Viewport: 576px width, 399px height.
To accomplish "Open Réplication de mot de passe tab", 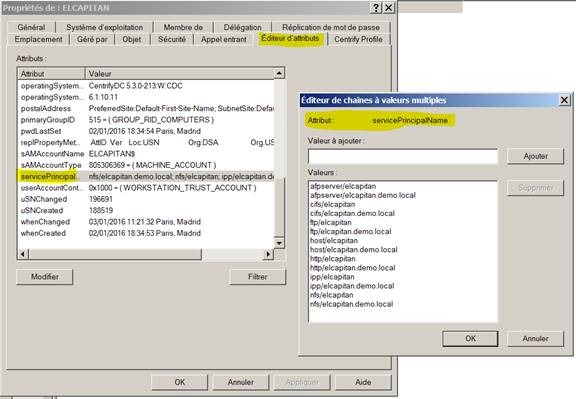I will [x=331, y=27].
